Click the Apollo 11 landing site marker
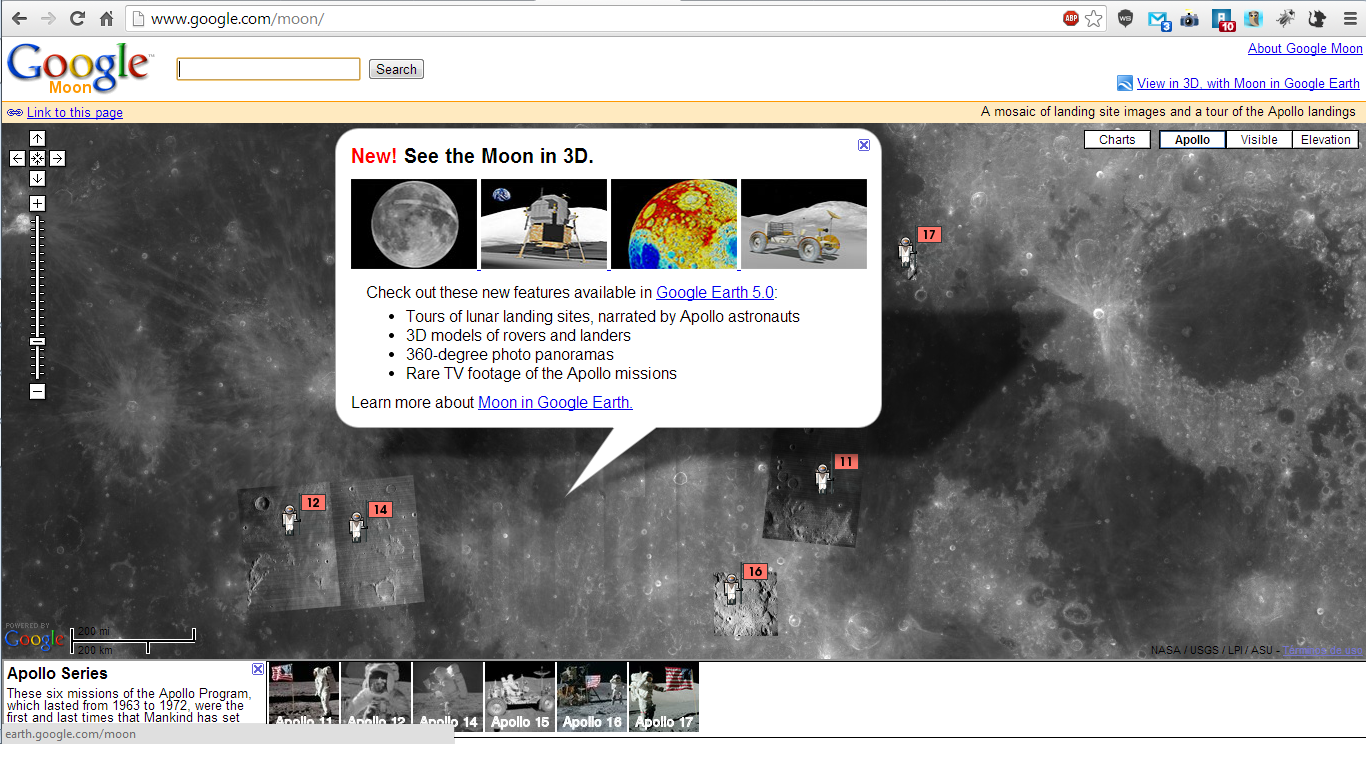Image resolution: width=1366 pixels, height=768 pixels. [x=823, y=478]
